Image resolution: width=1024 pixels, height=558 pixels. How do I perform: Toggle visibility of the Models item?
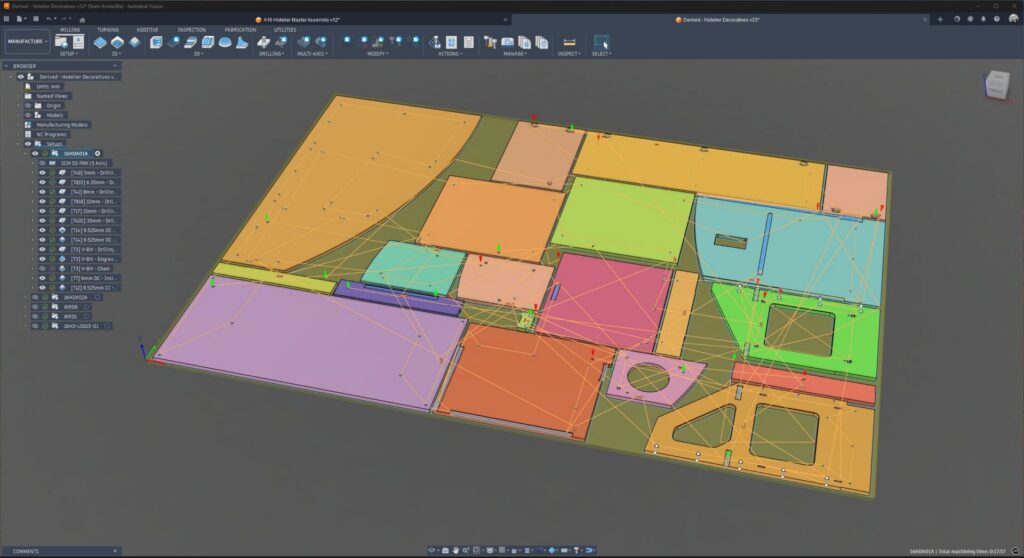pos(29,115)
